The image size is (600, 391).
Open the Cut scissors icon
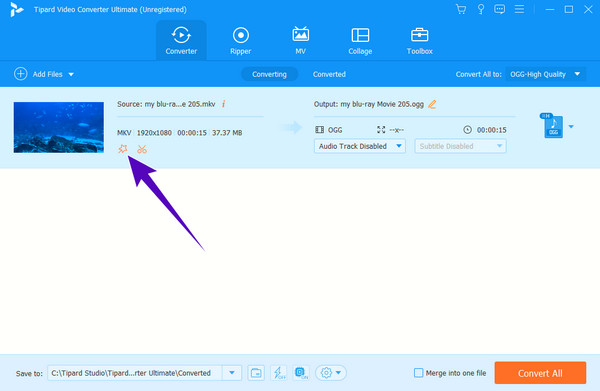142,149
